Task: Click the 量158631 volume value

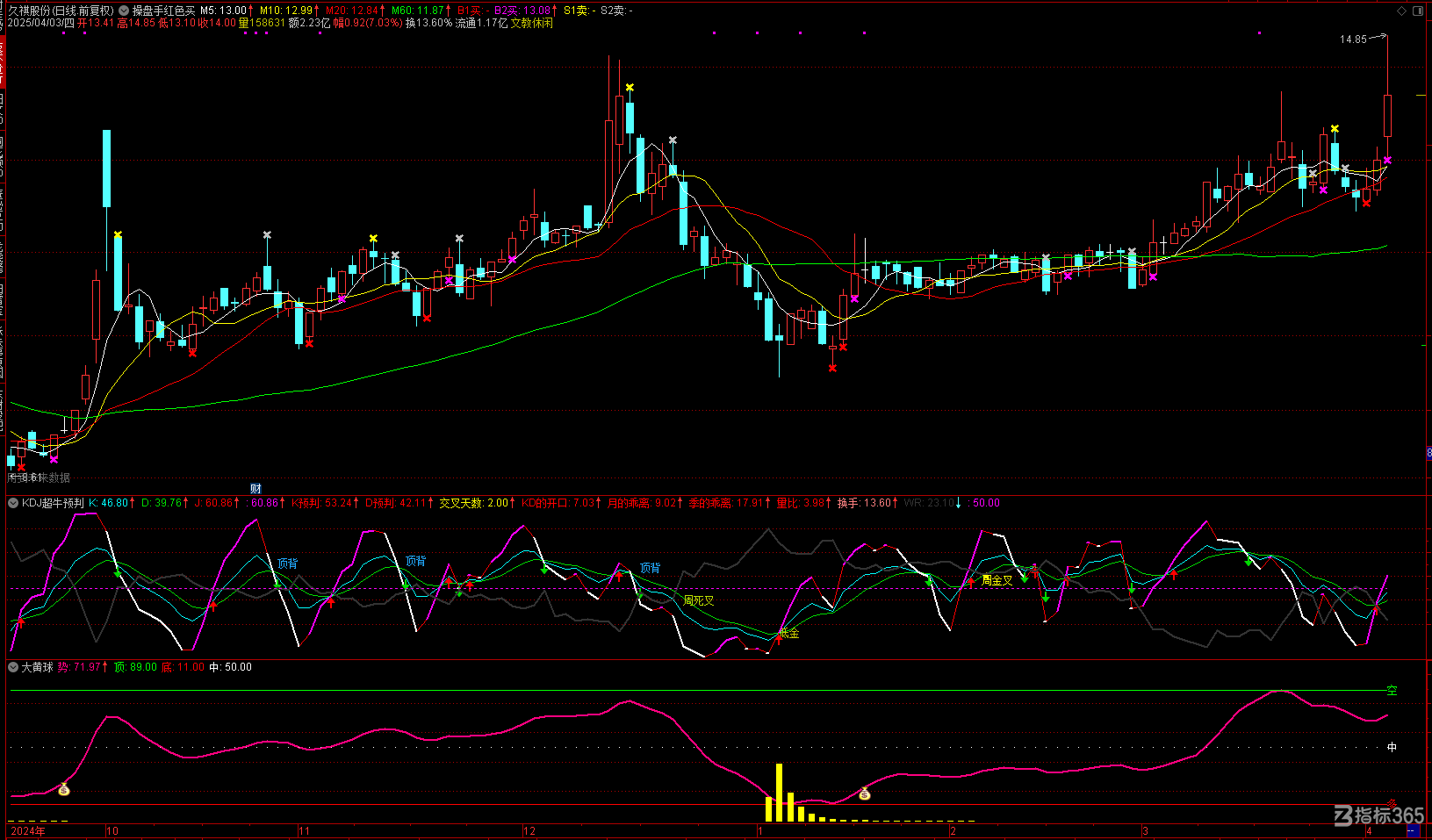Action: (262, 23)
